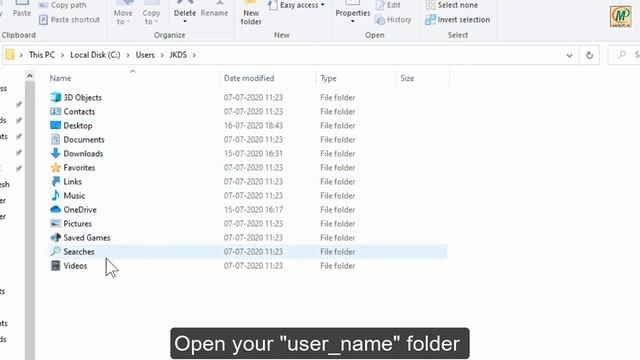Select the Links folder icon
The width and height of the screenshot is (640, 360).
(x=56, y=181)
